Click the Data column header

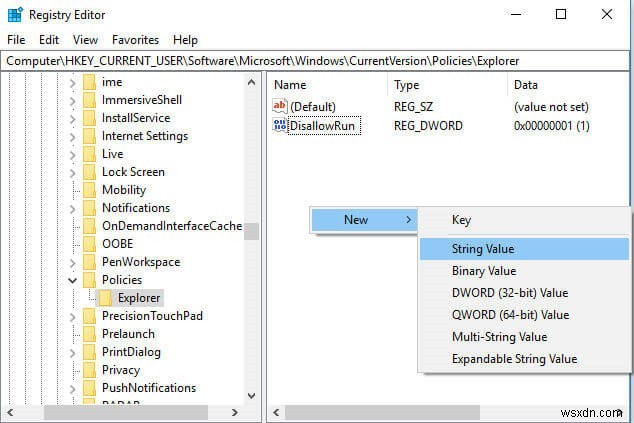point(568,85)
